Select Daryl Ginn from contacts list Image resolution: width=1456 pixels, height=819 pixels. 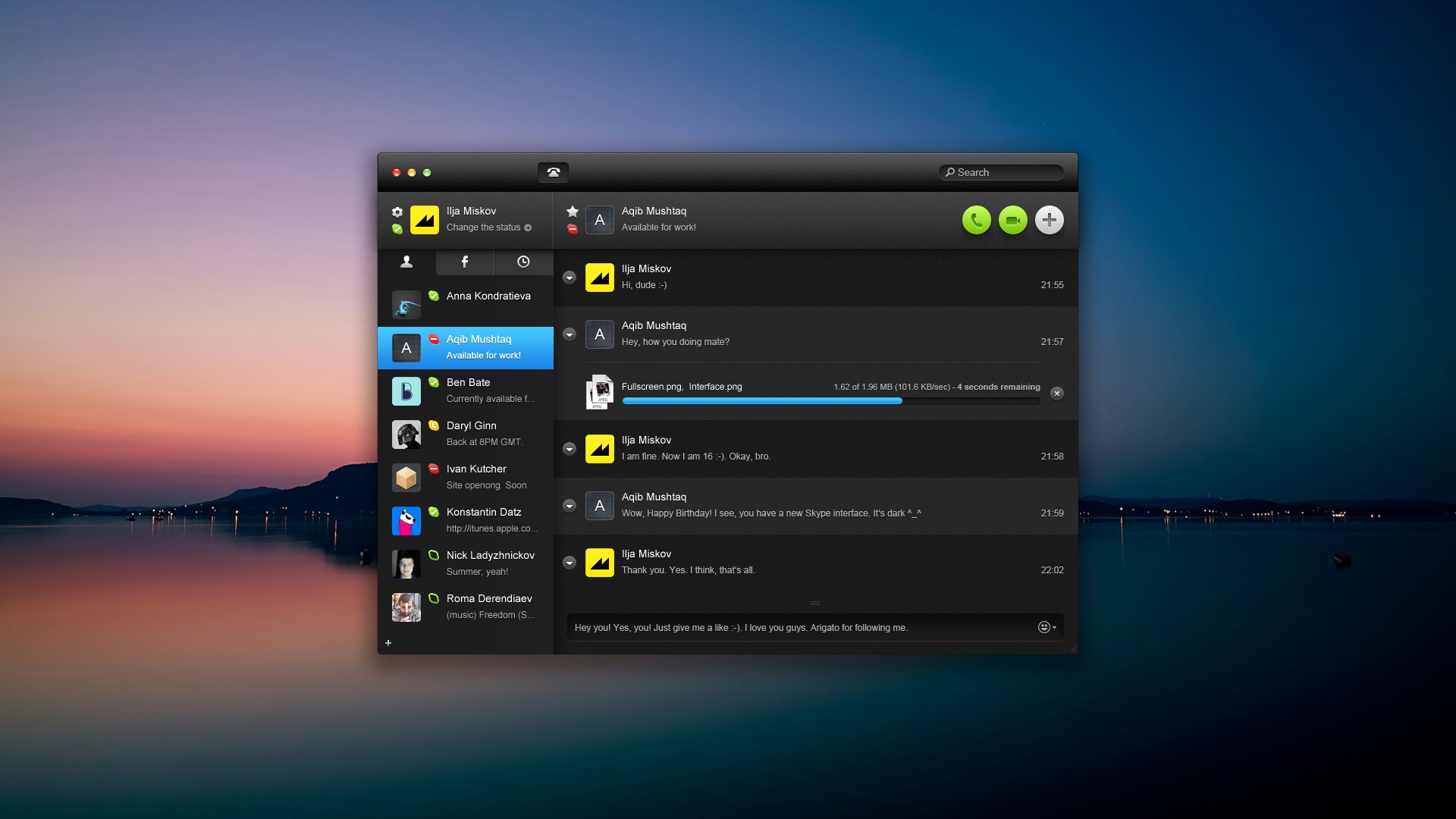point(466,434)
